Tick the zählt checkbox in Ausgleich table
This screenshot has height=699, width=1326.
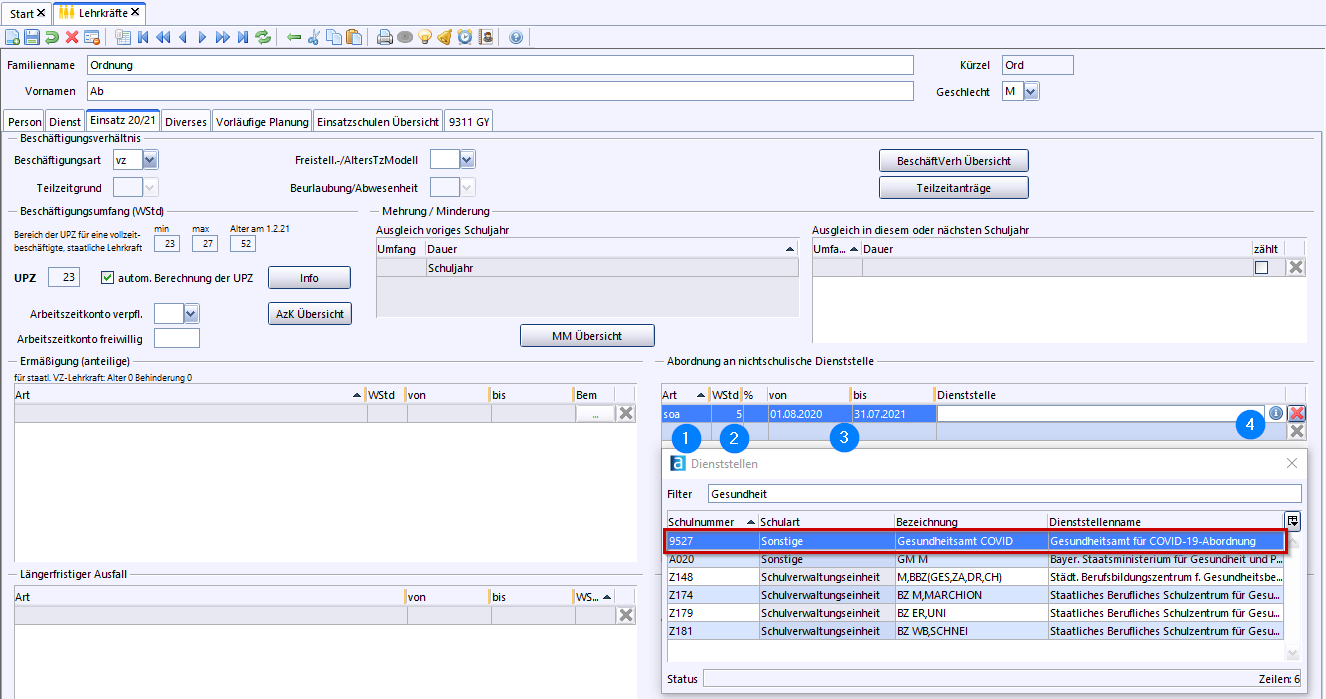point(1262,268)
